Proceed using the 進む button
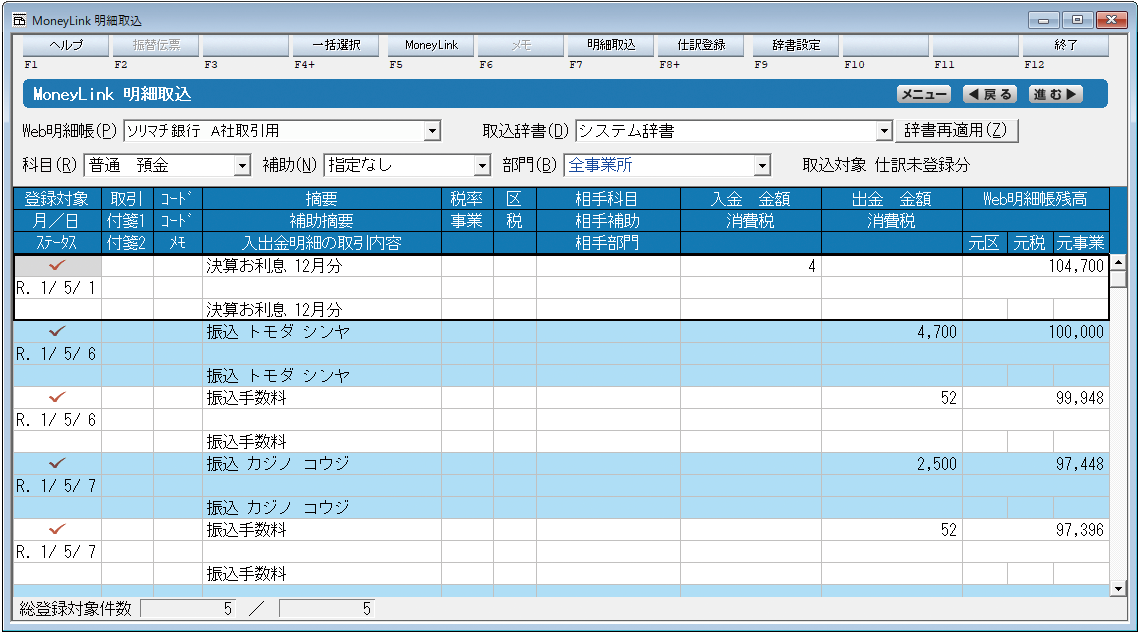 [1055, 95]
